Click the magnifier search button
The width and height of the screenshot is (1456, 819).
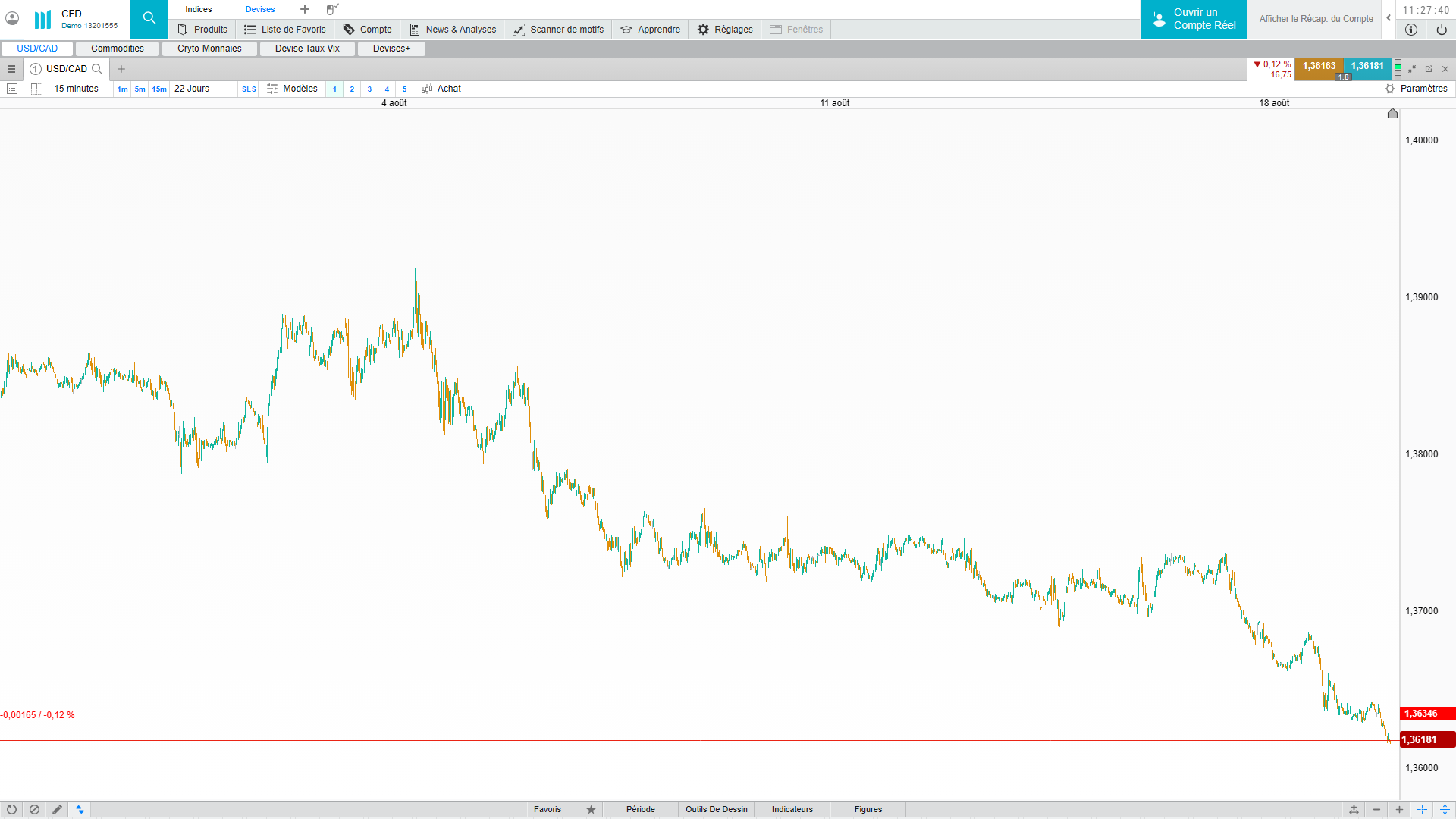click(149, 19)
